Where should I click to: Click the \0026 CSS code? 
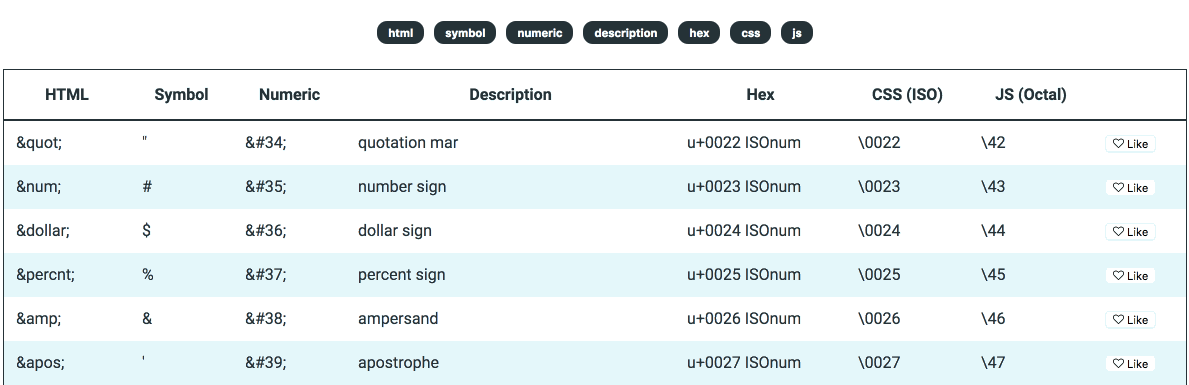(x=879, y=318)
